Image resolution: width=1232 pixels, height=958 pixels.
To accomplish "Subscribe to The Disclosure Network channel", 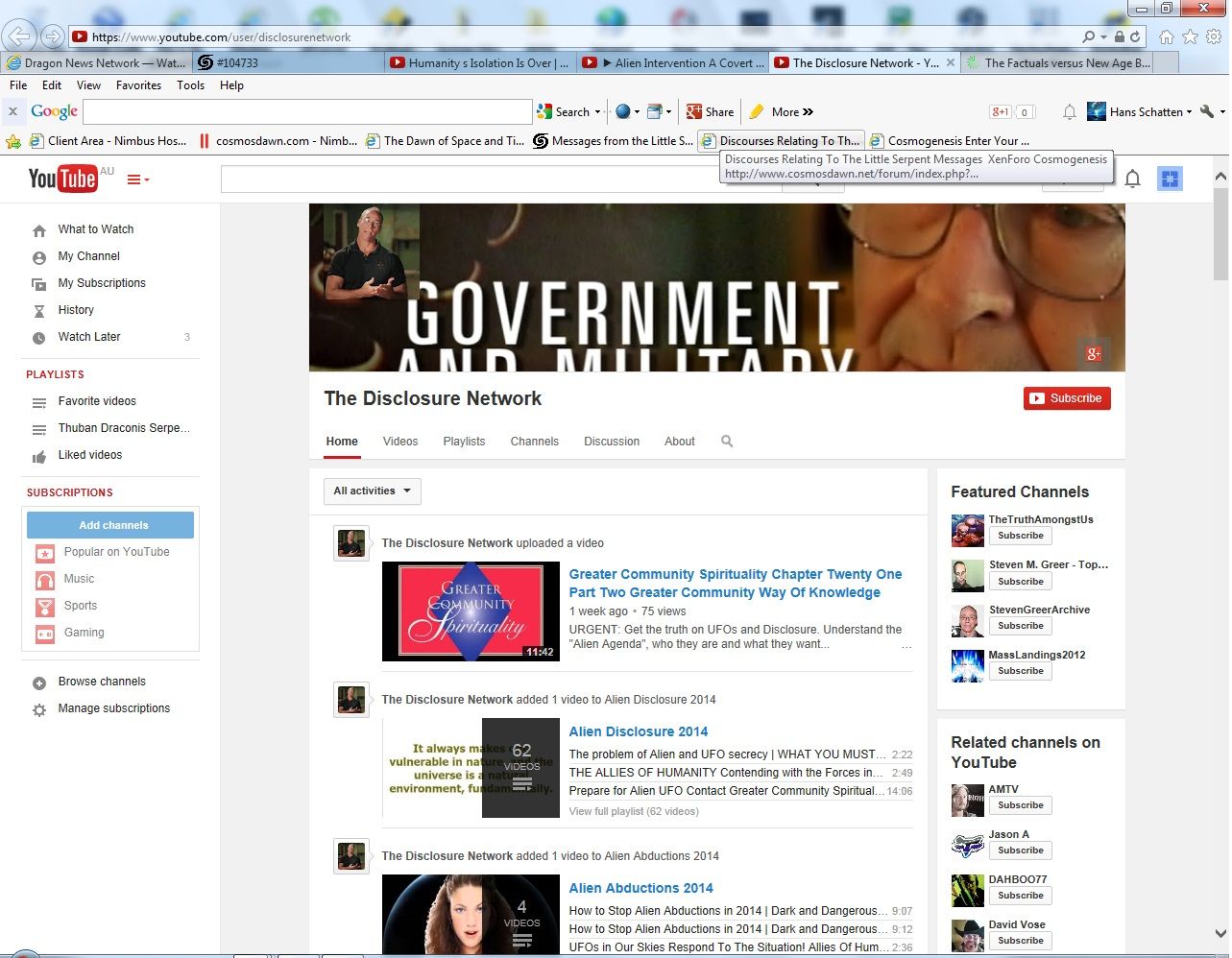I will click(1067, 398).
